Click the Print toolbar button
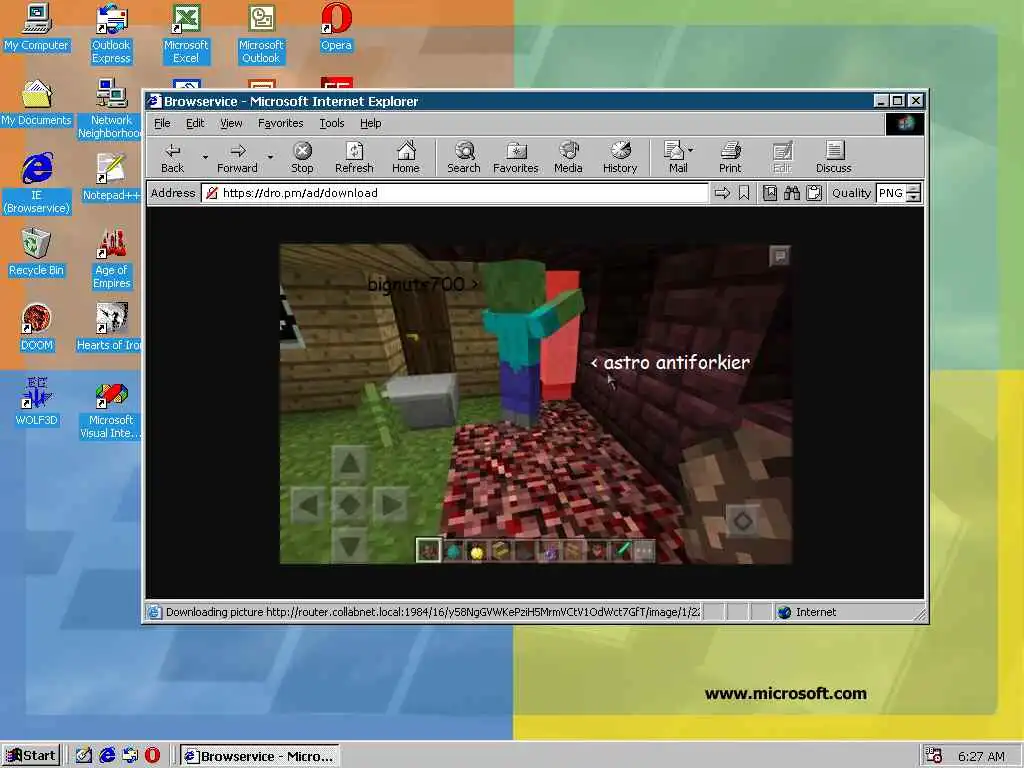The image size is (1024, 768). tap(730, 157)
